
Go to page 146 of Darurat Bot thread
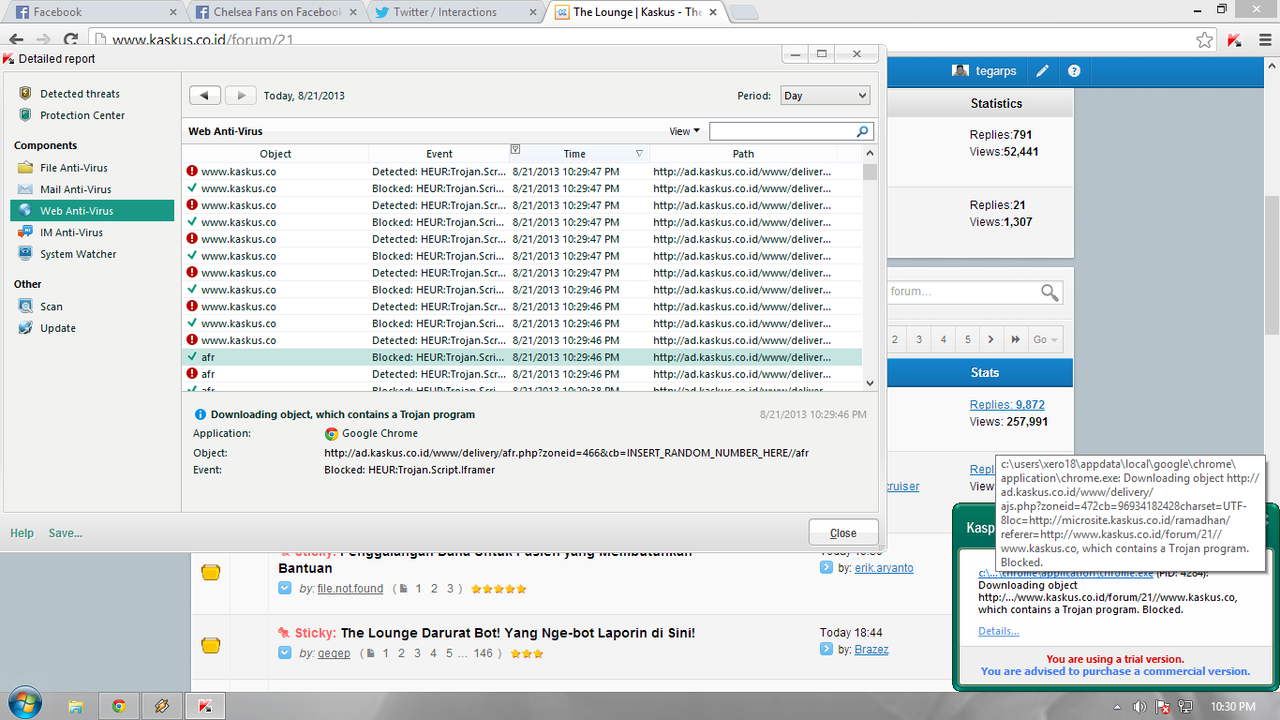click(x=484, y=654)
